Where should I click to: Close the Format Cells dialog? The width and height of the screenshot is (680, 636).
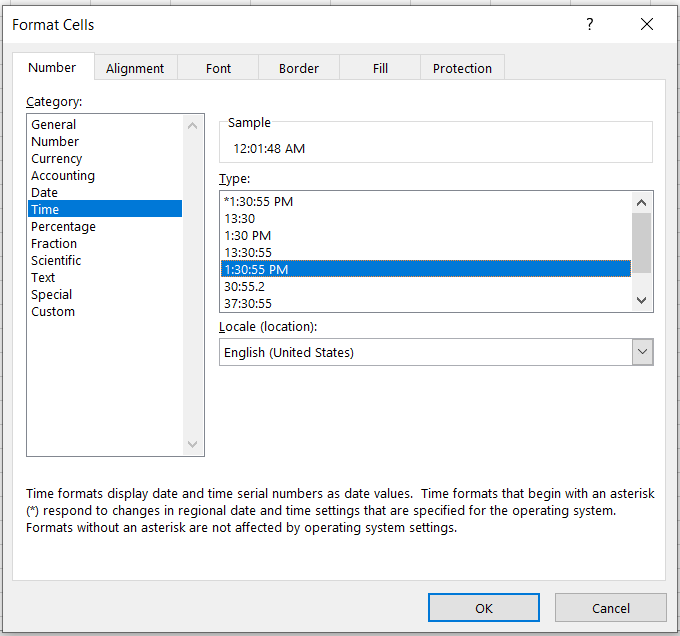click(647, 24)
